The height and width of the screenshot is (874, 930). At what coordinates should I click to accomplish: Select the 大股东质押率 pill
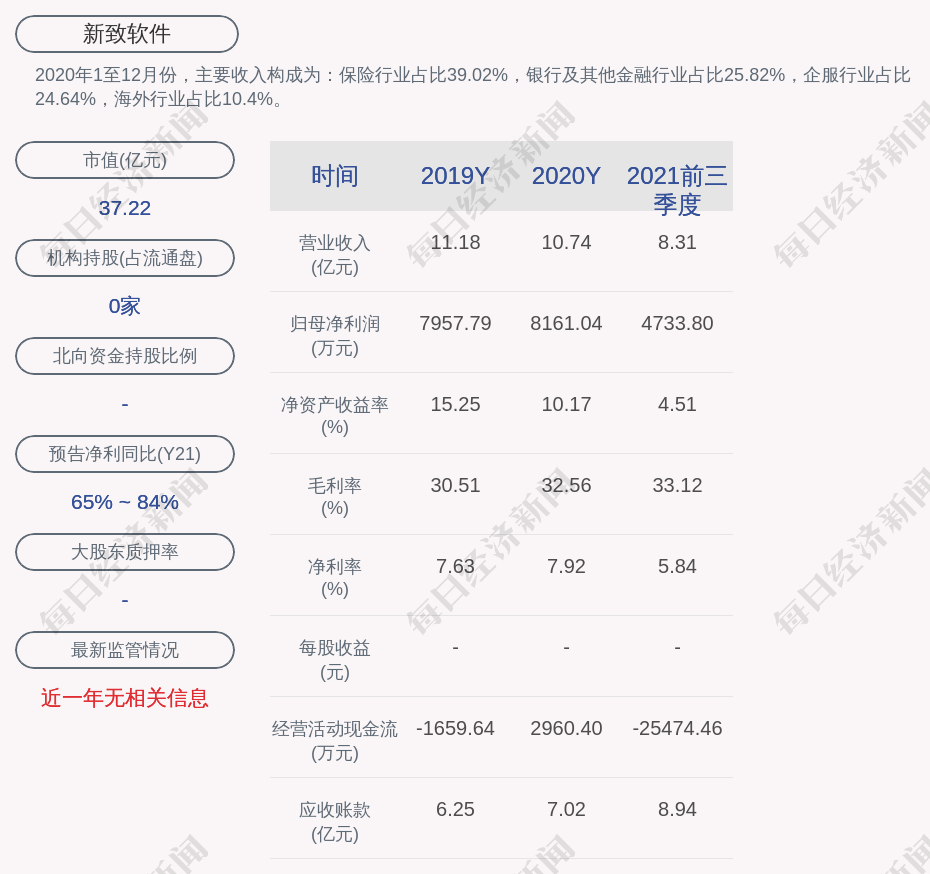click(125, 552)
